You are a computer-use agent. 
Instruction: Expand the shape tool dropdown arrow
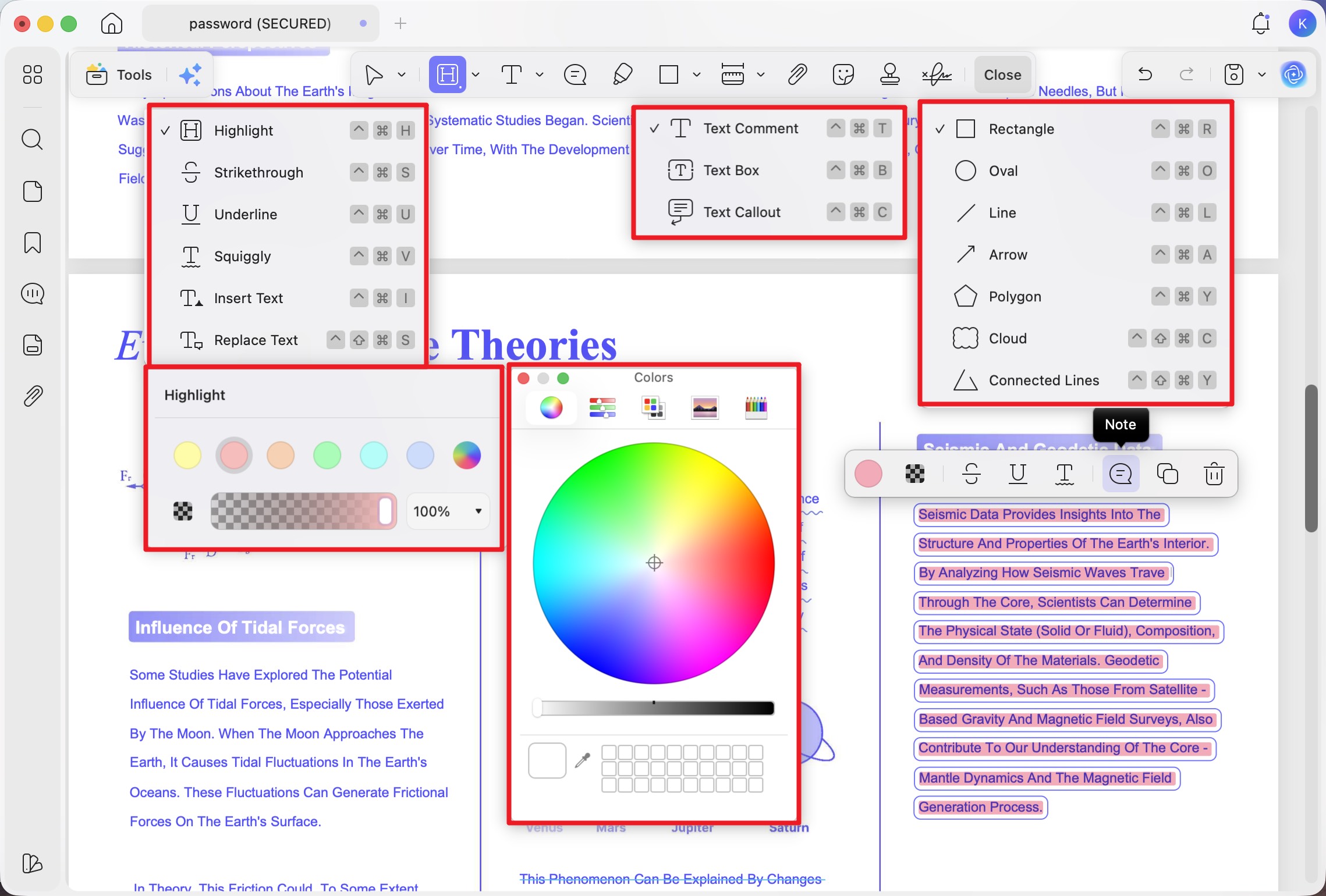696,74
